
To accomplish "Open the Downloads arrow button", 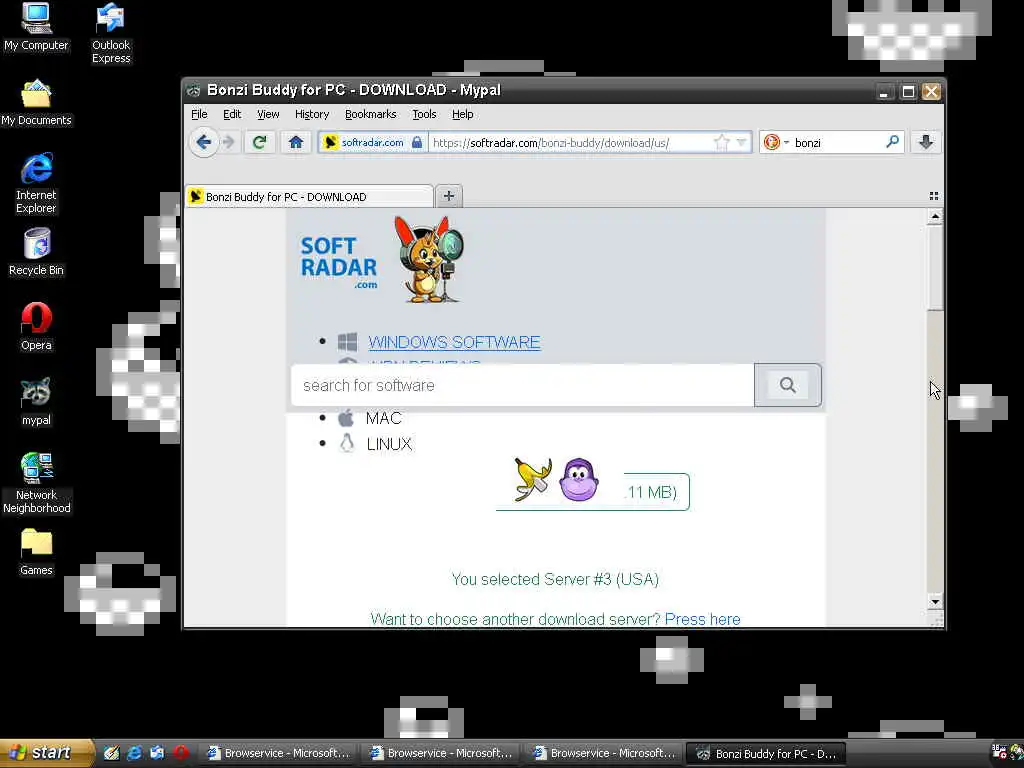I will (x=925, y=142).
